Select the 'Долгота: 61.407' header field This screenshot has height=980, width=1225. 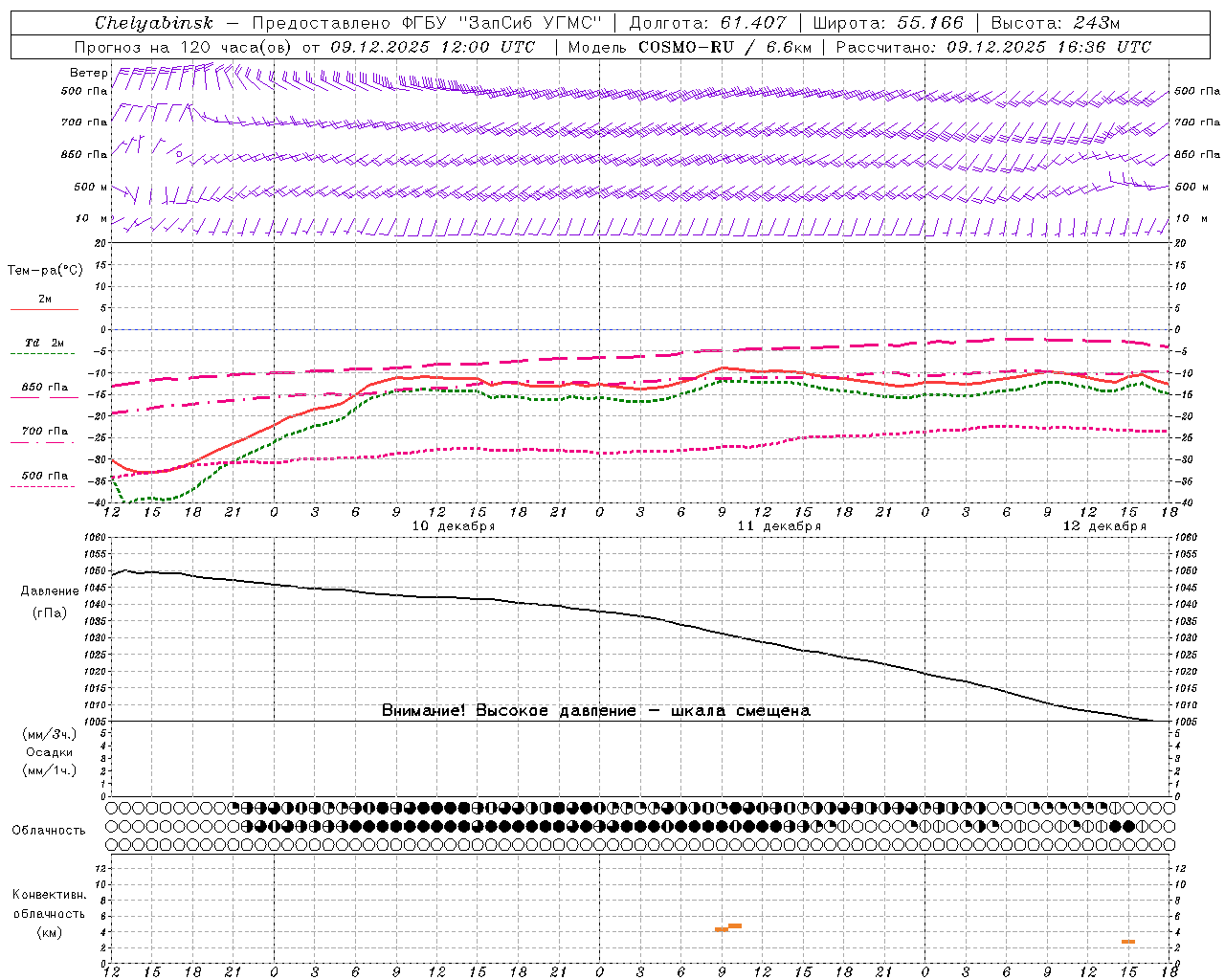pos(707,23)
